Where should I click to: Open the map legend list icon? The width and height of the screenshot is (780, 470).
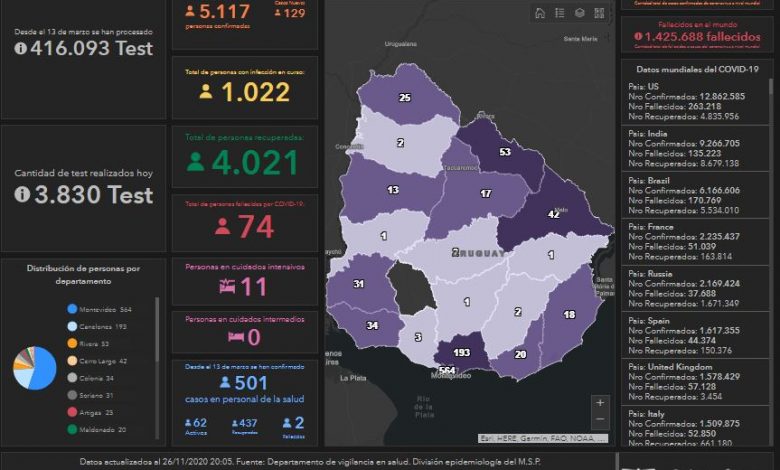(x=560, y=13)
